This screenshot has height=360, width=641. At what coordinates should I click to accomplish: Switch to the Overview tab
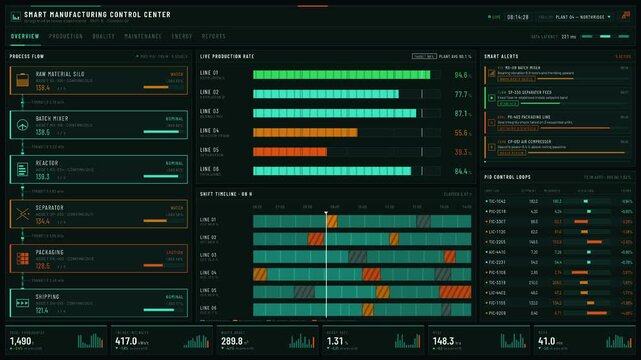pos(25,36)
